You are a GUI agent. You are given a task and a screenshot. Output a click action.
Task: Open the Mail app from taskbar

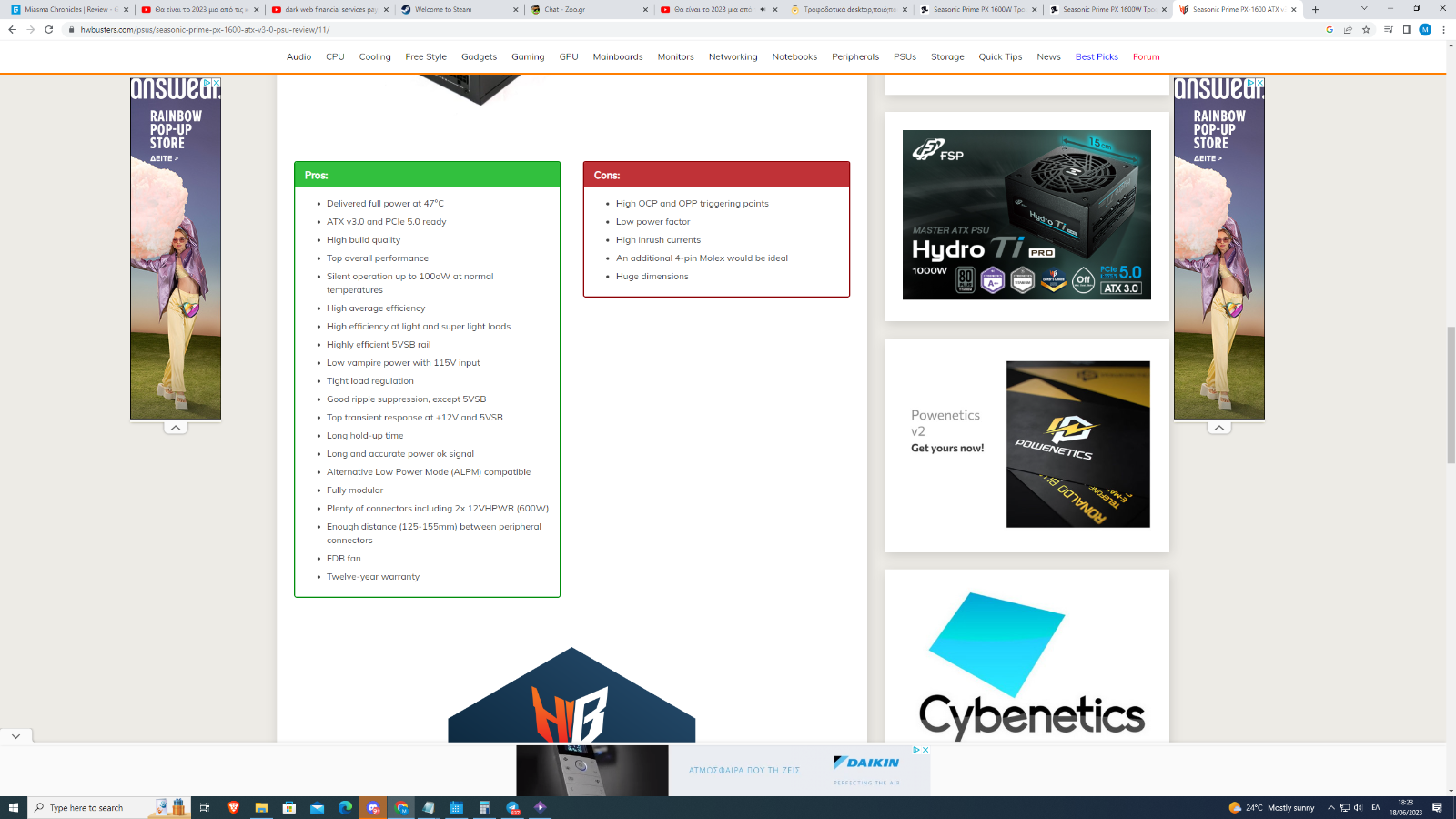[x=317, y=807]
